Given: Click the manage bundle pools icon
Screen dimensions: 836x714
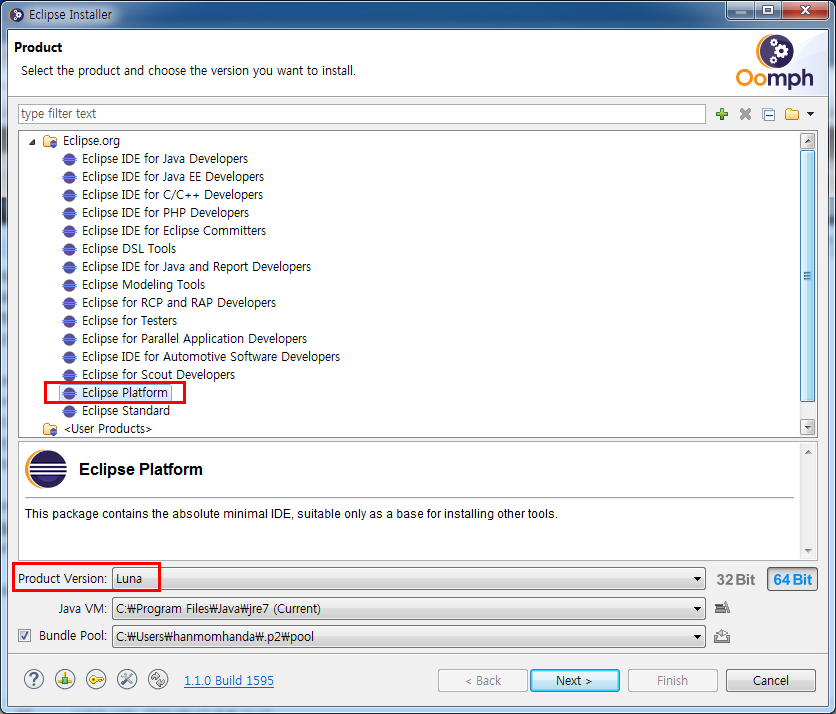Looking at the screenshot, I should coord(722,636).
